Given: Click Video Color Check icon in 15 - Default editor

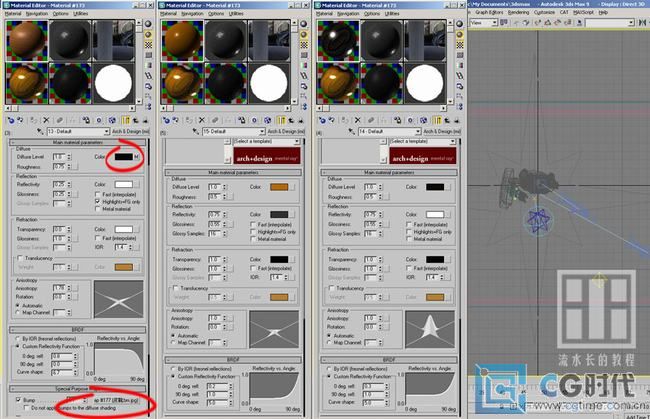Looking at the screenshot, I should pyautogui.click(x=304, y=65).
